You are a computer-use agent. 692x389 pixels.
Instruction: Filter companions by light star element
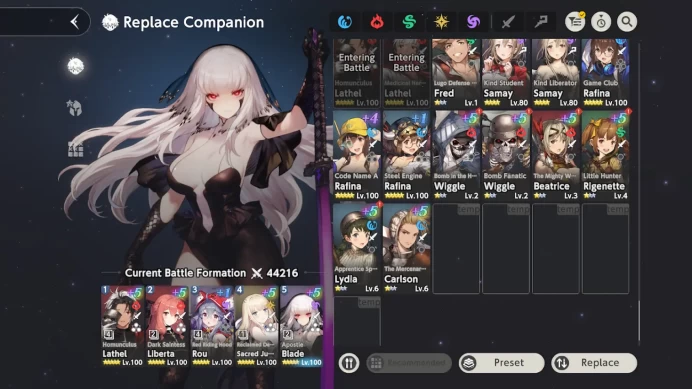pos(441,22)
